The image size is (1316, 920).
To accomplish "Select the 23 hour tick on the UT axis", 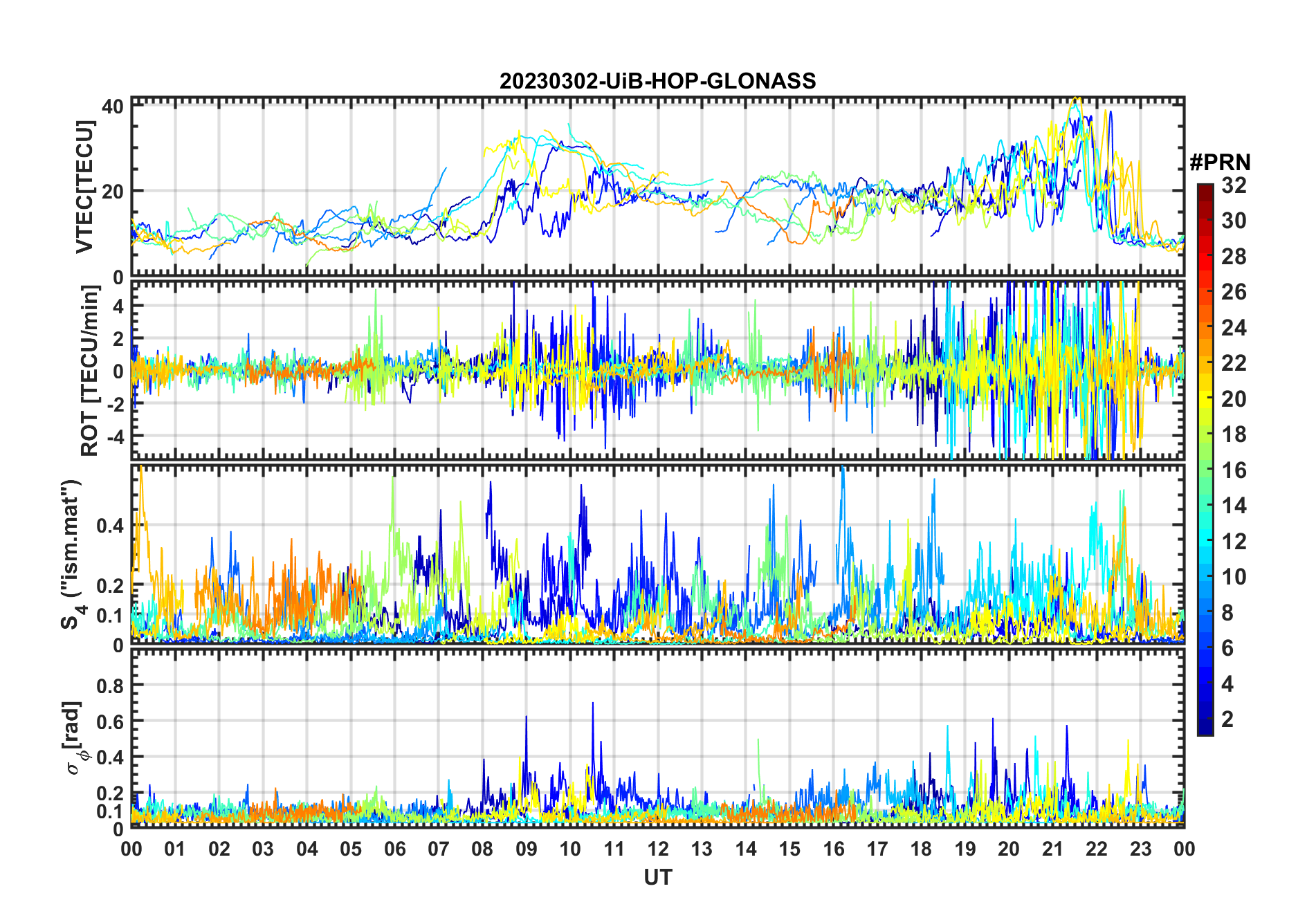I will pyautogui.click(x=1140, y=849).
